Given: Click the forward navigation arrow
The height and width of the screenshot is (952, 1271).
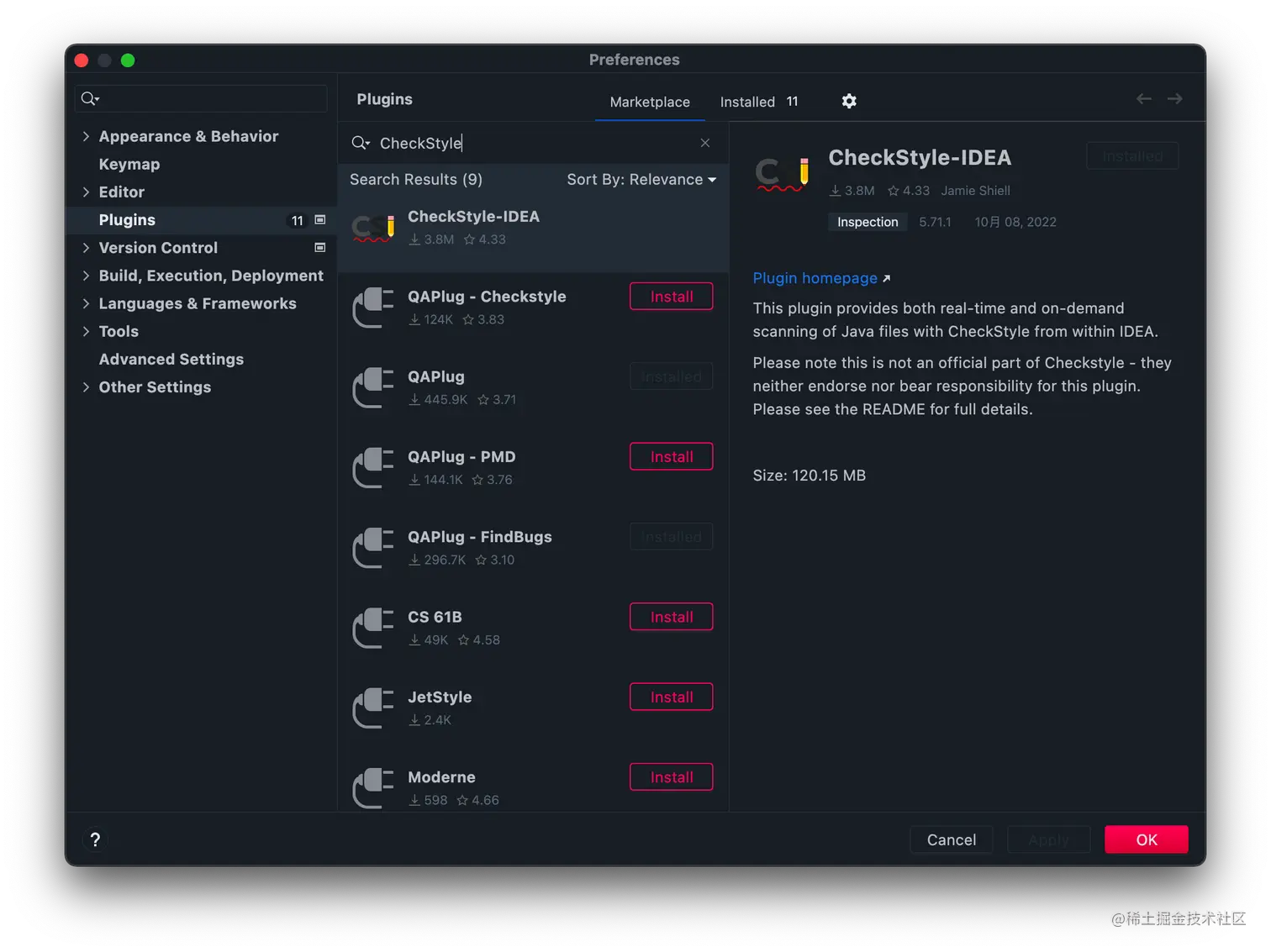Looking at the screenshot, I should click(1174, 99).
